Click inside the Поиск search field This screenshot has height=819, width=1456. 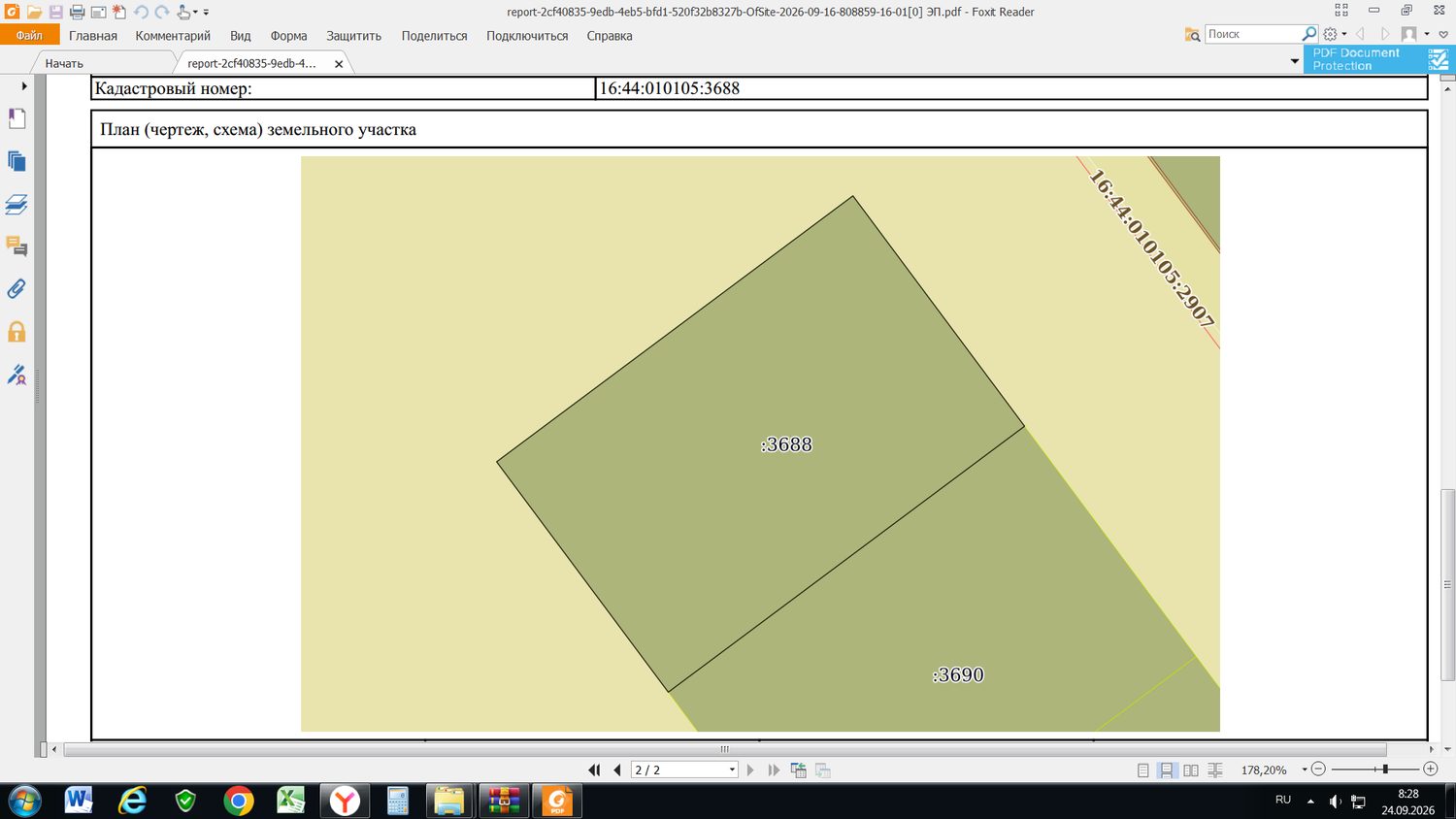[x=1252, y=34]
